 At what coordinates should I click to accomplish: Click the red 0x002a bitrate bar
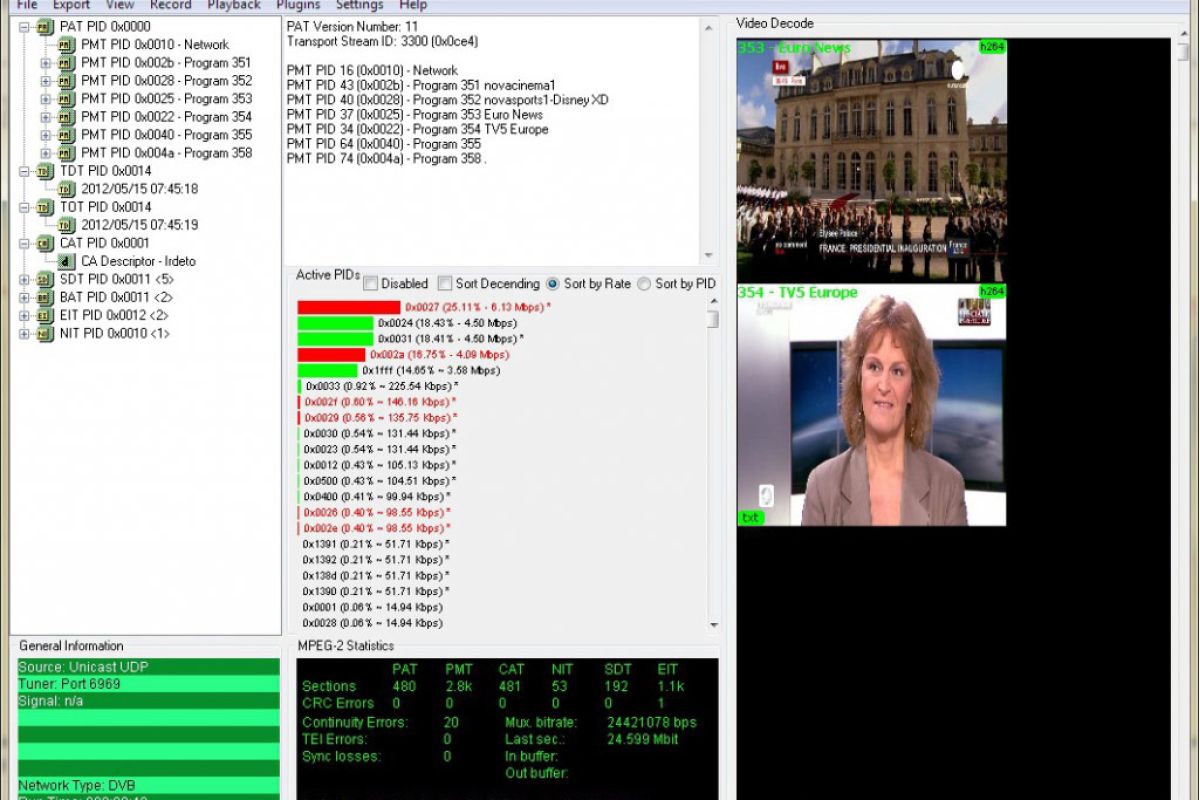pos(331,354)
